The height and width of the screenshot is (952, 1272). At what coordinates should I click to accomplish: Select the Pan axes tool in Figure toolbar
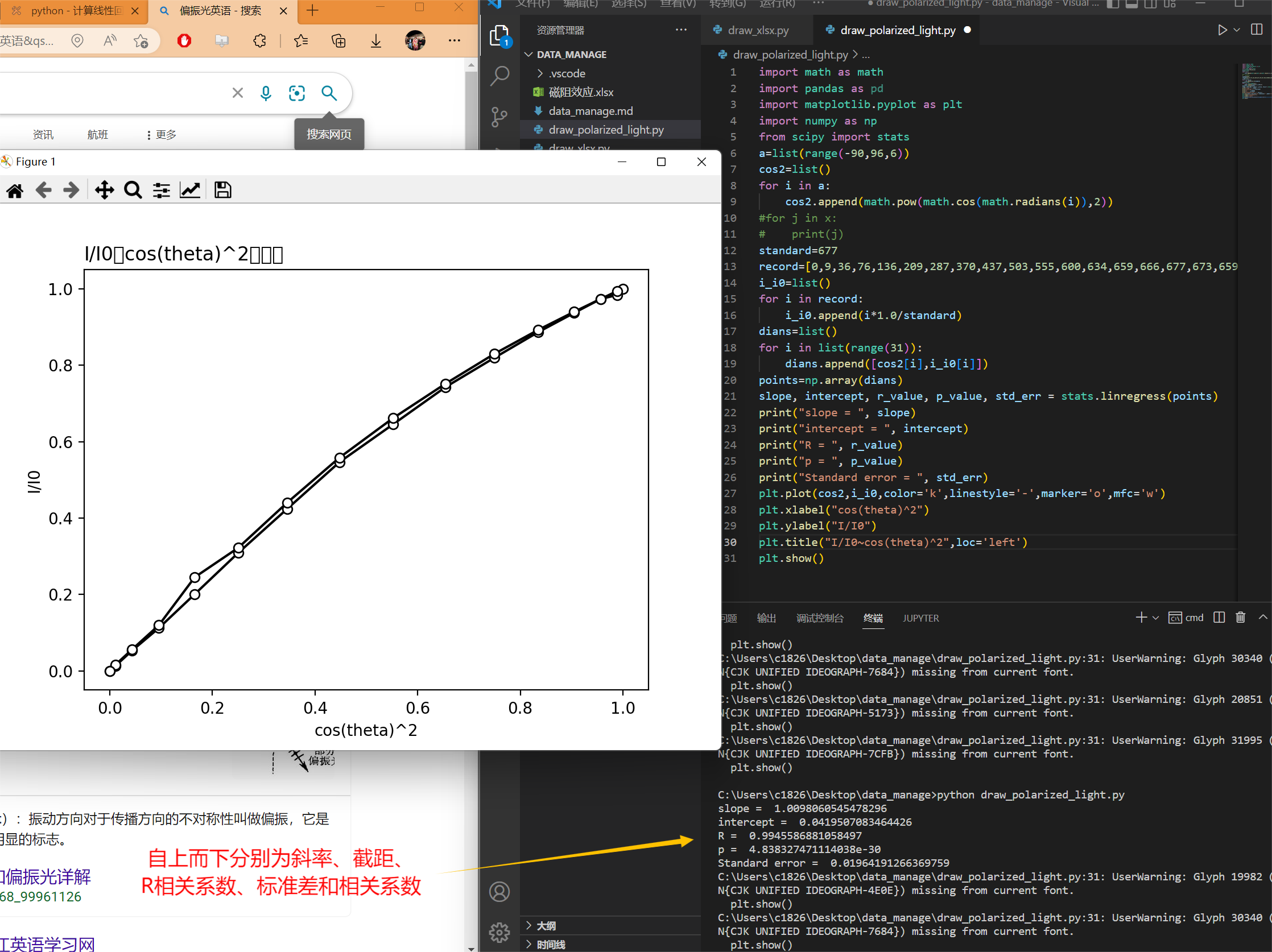(104, 191)
